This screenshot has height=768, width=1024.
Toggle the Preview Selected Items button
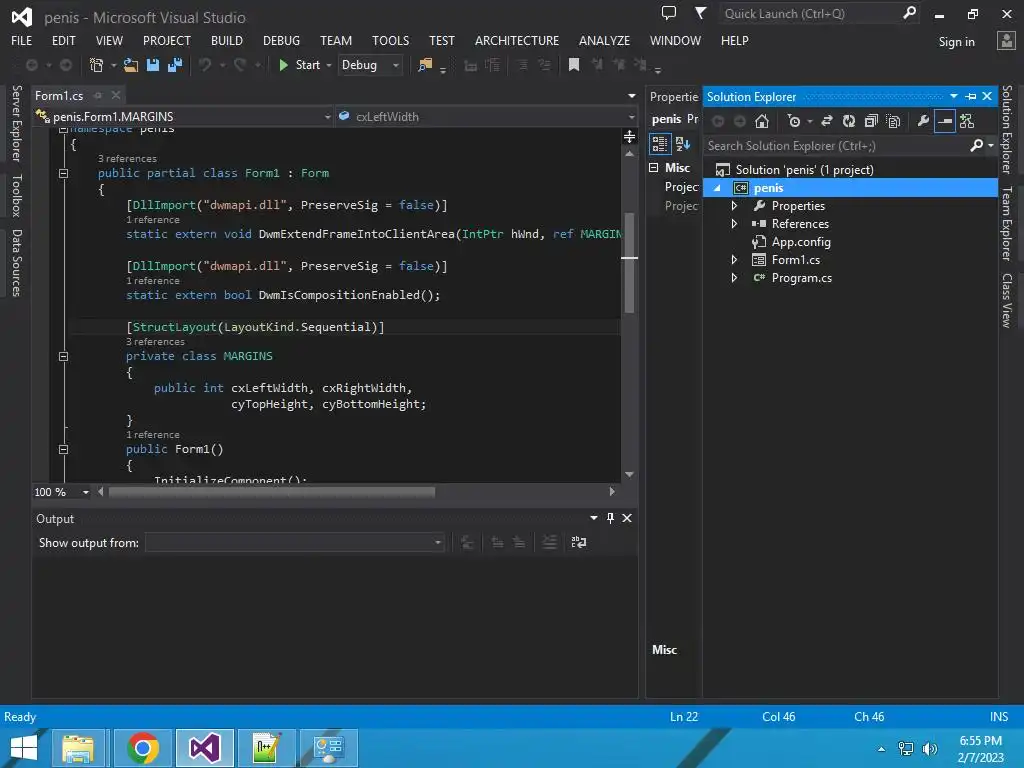944,121
